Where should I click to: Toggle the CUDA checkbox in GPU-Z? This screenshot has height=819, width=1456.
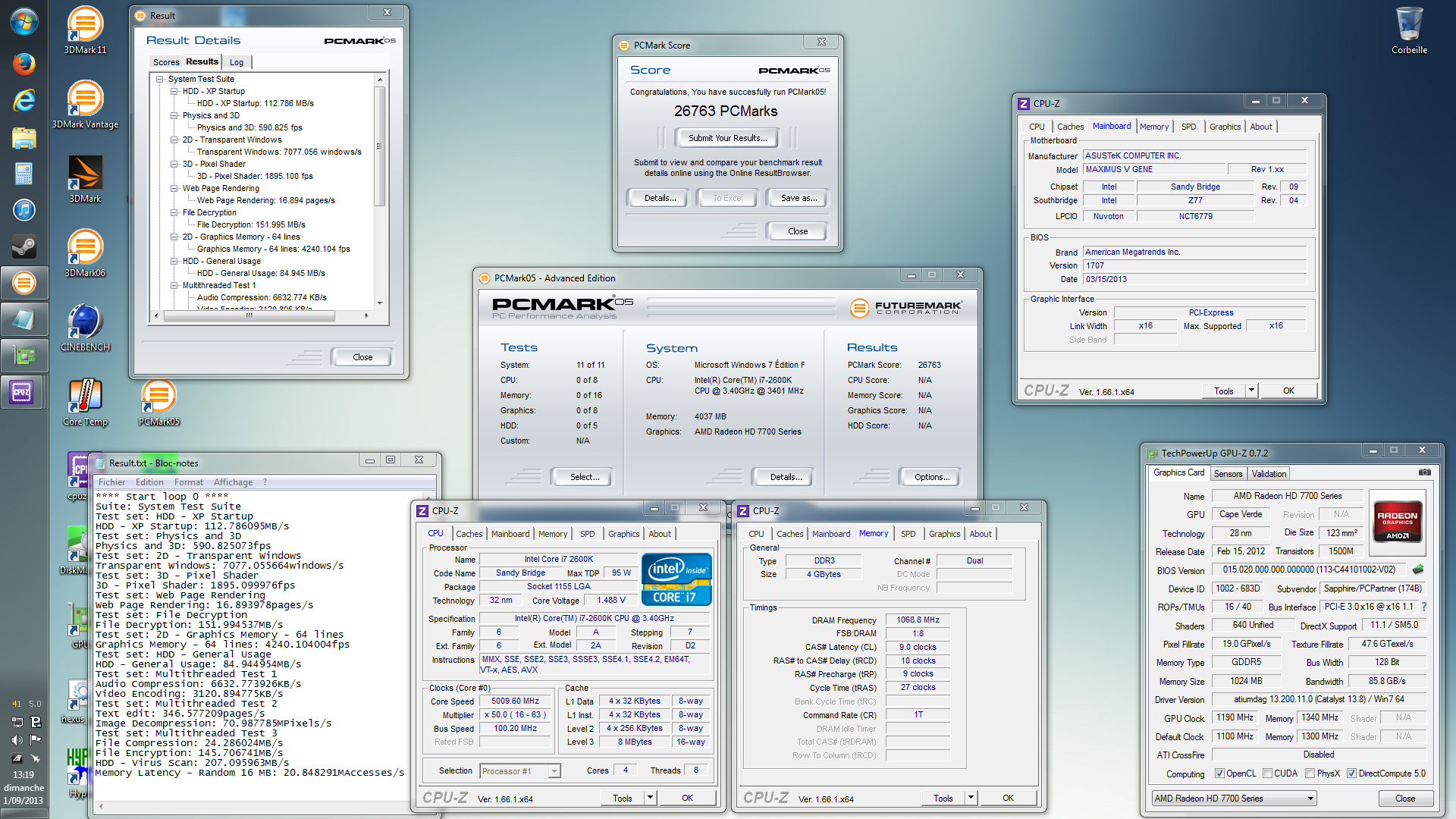pos(1267,773)
